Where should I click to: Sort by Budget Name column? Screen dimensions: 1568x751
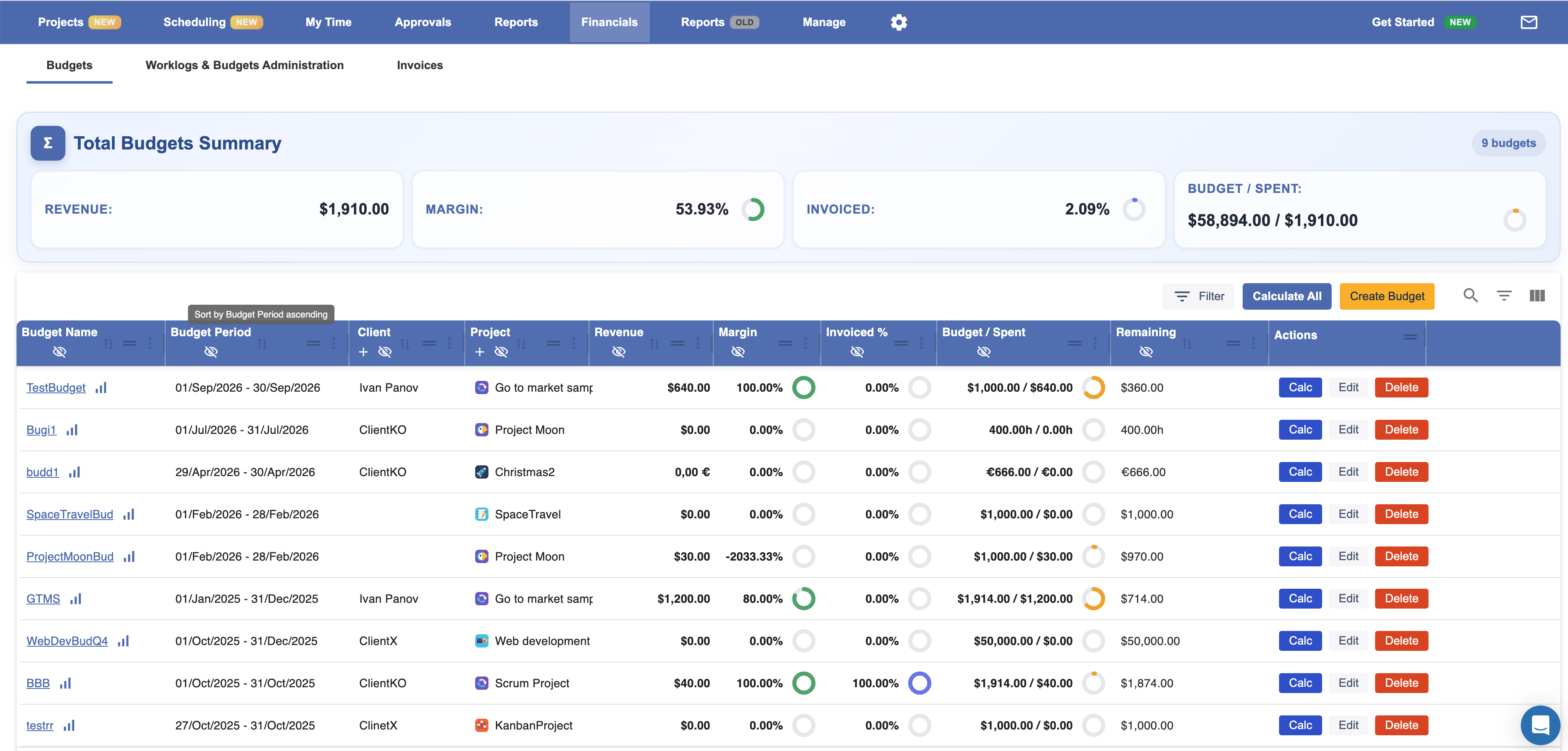(x=108, y=344)
